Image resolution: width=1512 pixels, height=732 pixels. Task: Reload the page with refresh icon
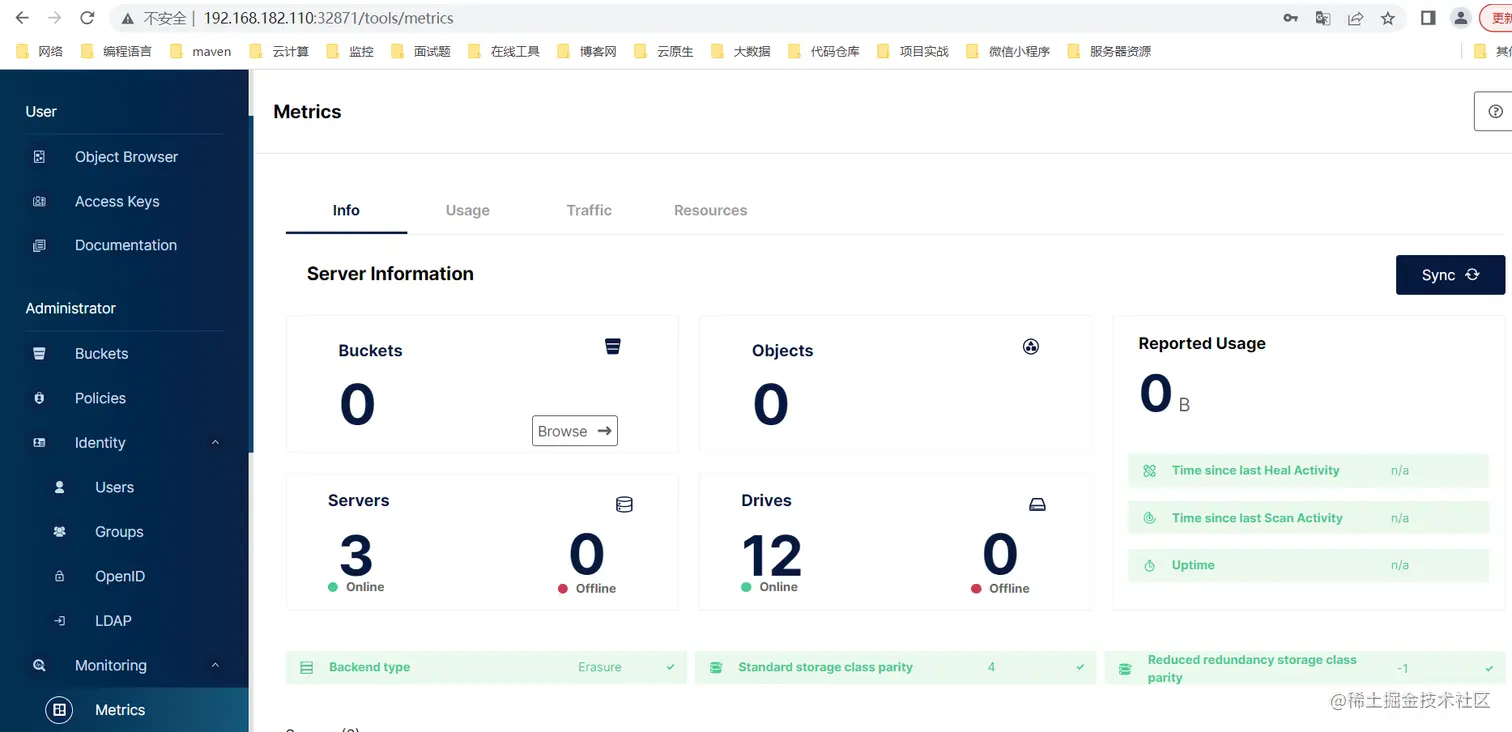tap(87, 18)
